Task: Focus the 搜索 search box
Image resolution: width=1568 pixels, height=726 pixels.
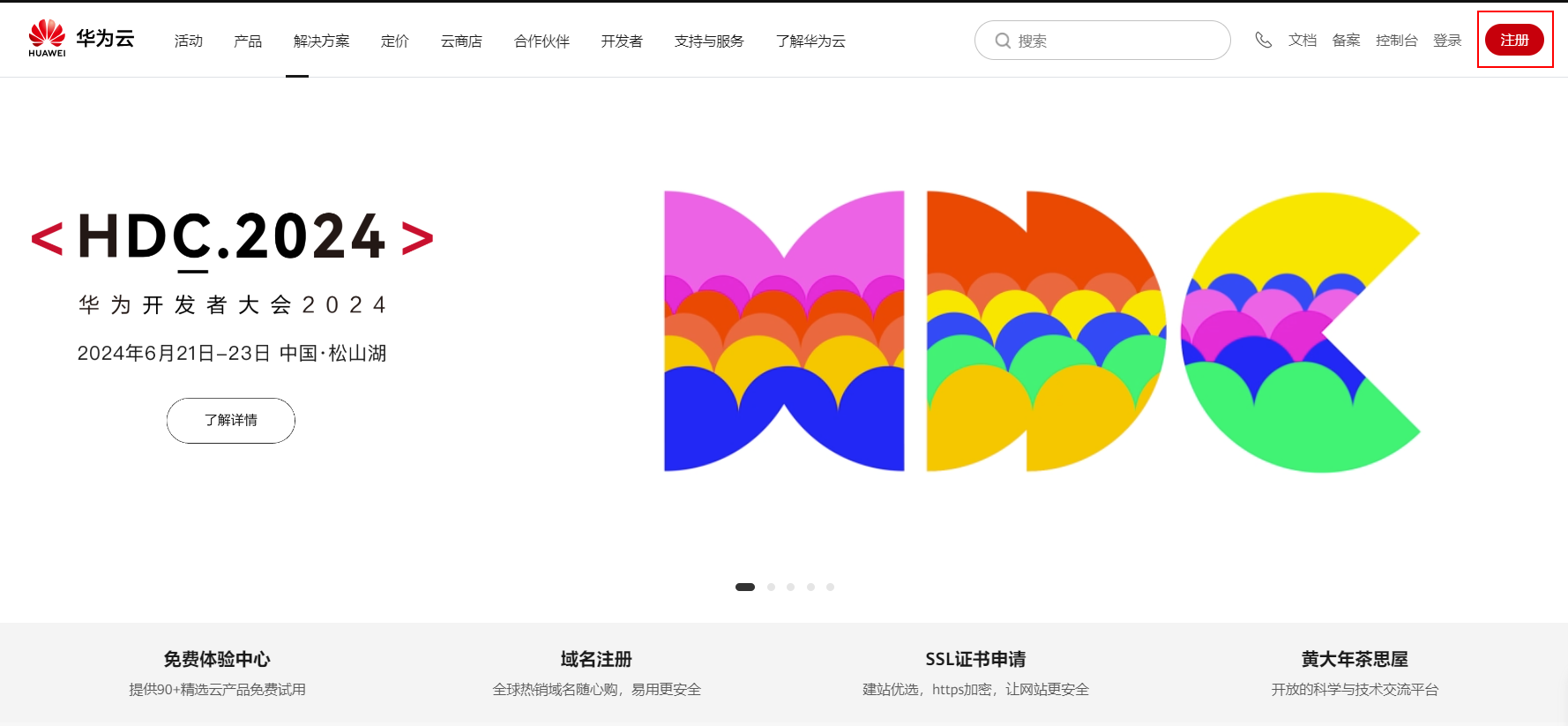Action: 1102,41
